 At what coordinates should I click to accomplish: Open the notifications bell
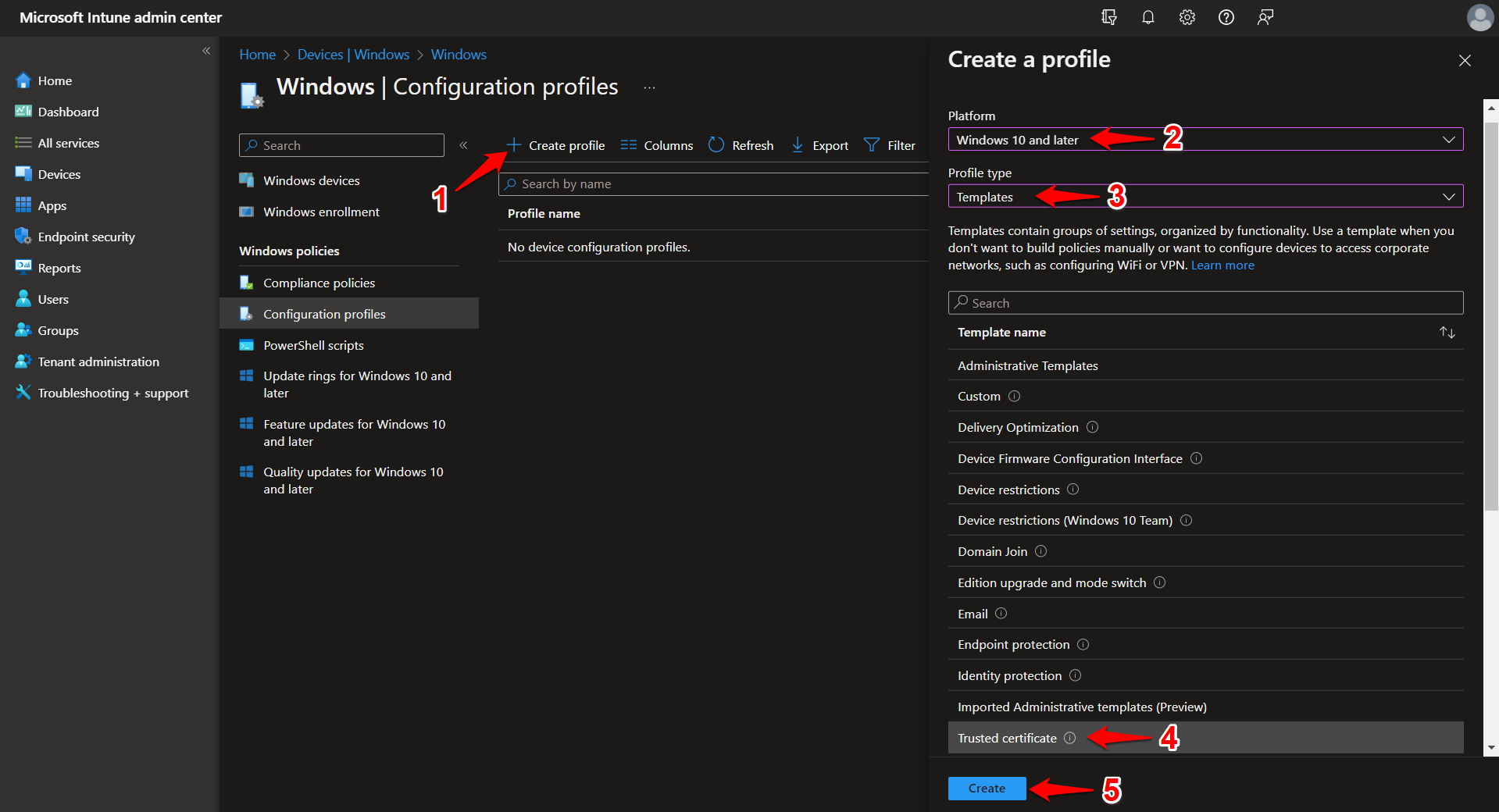pyautogui.click(x=1147, y=16)
